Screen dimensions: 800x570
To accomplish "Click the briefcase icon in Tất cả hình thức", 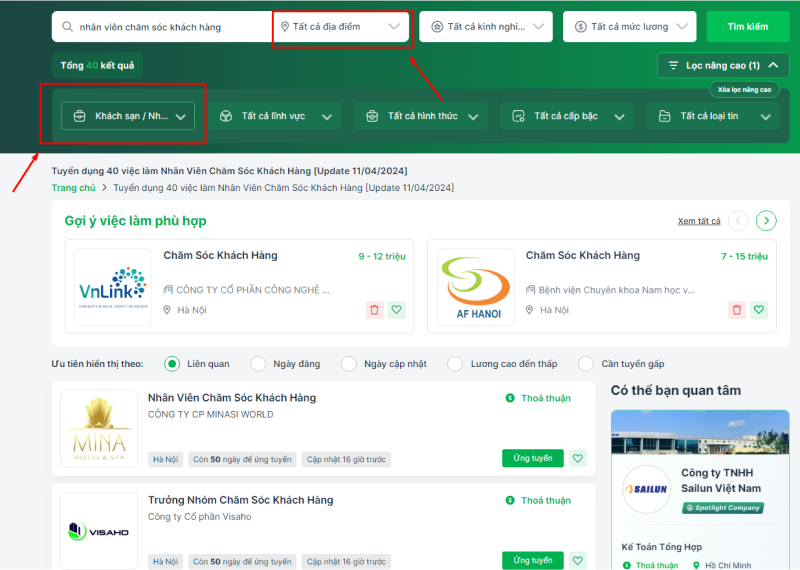I will pos(372,116).
